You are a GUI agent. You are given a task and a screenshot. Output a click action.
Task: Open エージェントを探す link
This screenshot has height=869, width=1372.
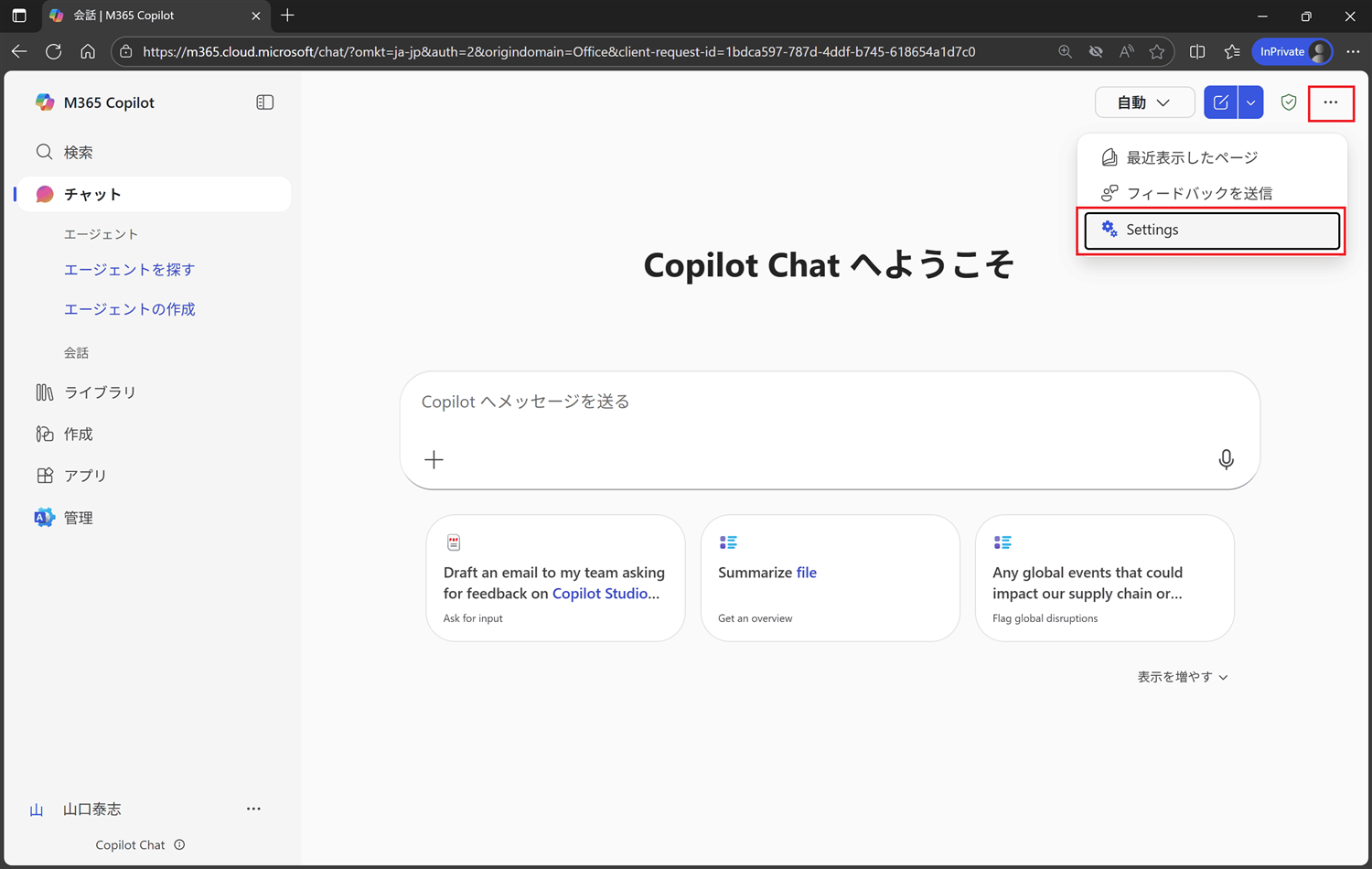pos(129,270)
